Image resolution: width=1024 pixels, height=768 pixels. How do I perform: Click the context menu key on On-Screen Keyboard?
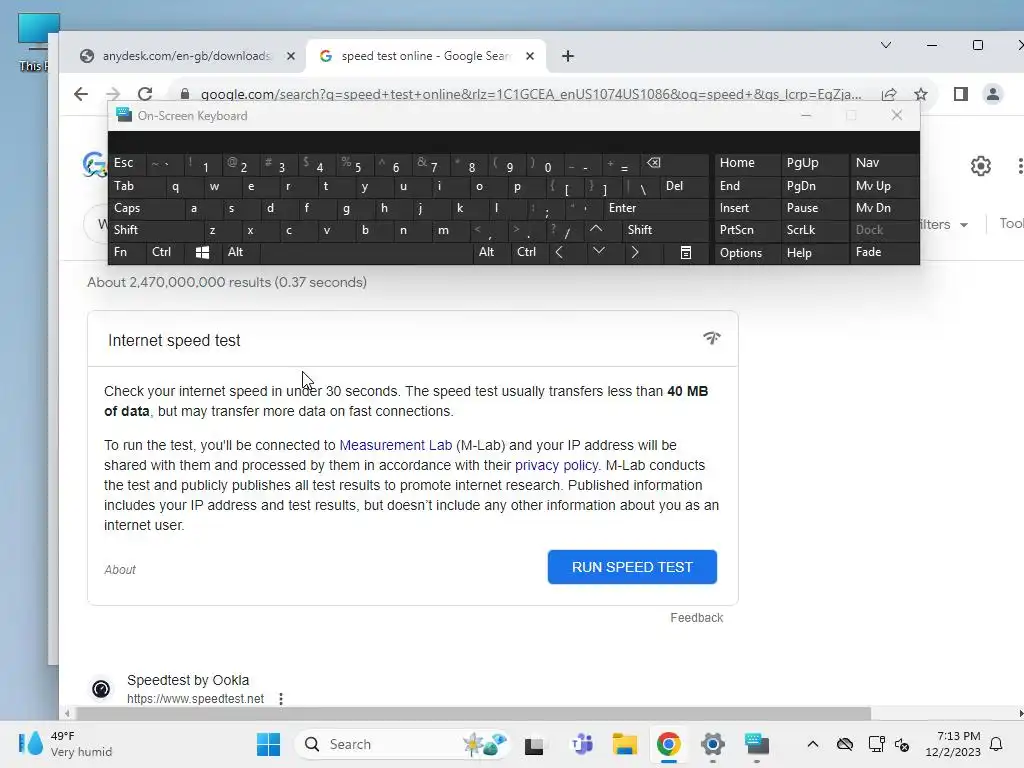[x=686, y=253]
